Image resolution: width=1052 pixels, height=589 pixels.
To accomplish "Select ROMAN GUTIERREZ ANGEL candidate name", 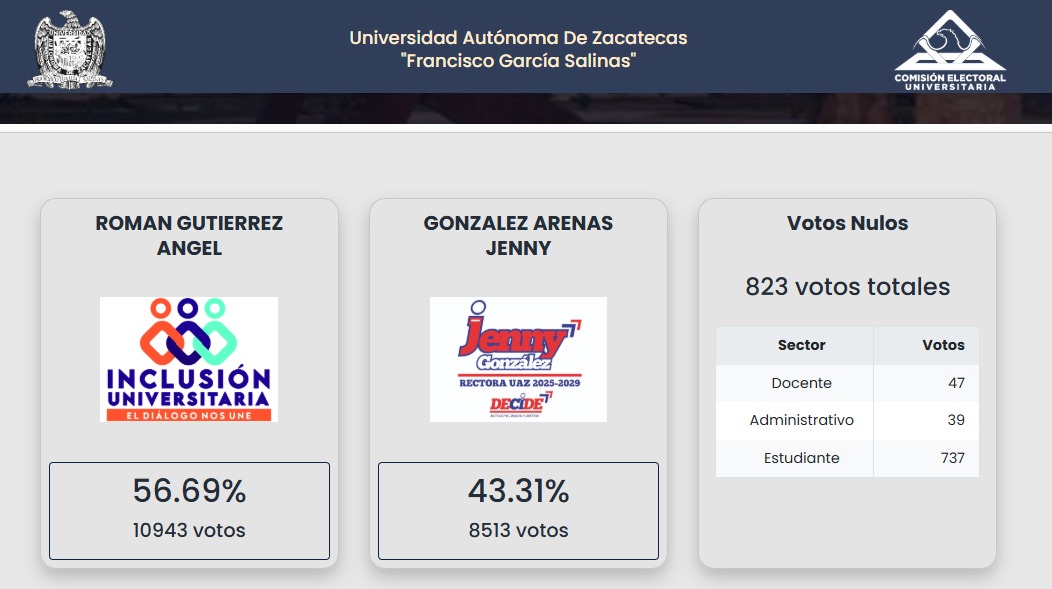I will click(x=189, y=235).
